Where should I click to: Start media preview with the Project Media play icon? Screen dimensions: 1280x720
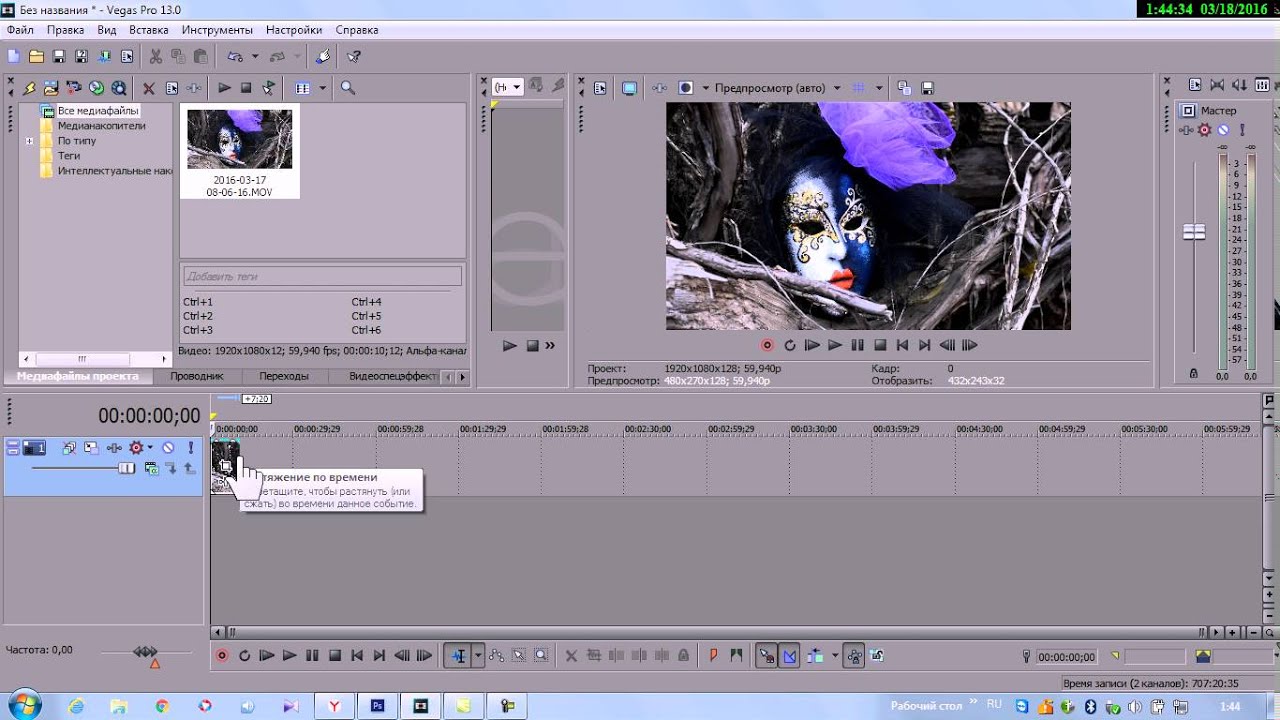click(x=224, y=88)
